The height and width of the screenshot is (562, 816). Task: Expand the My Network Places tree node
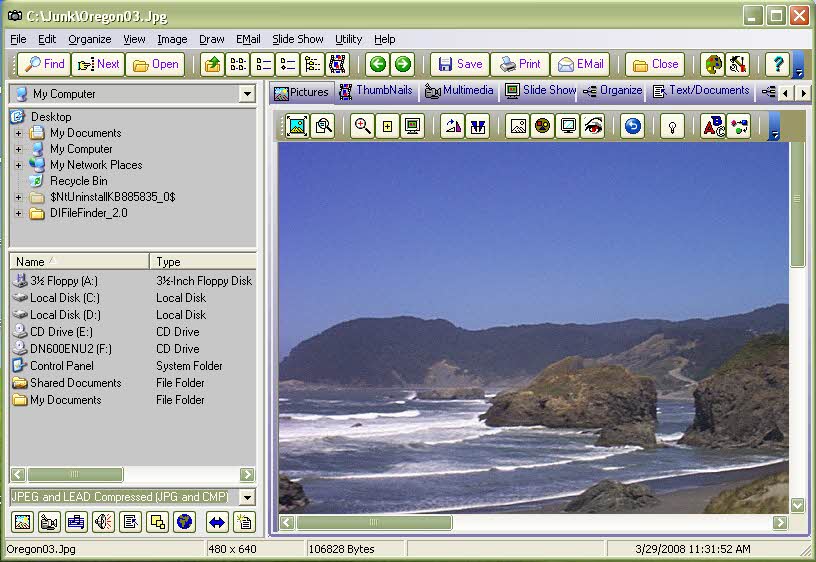(18, 165)
